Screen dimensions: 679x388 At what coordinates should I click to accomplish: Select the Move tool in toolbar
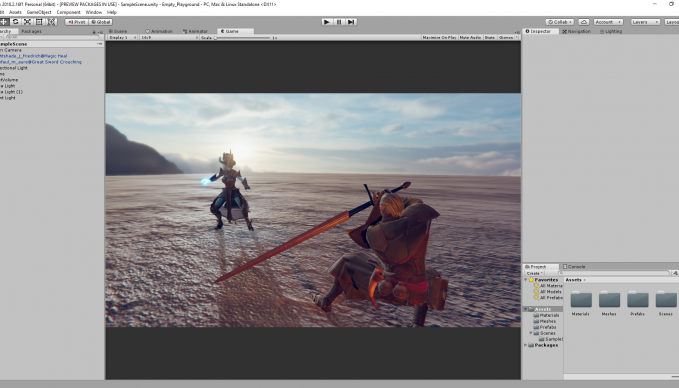coord(4,22)
